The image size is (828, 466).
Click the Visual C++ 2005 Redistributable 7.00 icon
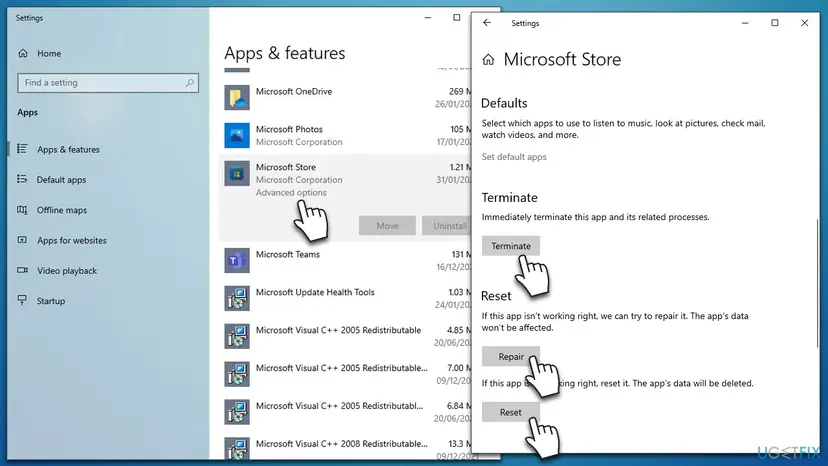tap(237, 374)
